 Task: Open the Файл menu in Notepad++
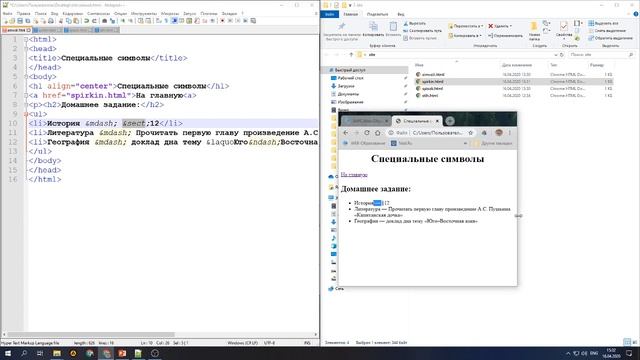click(x=7, y=13)
